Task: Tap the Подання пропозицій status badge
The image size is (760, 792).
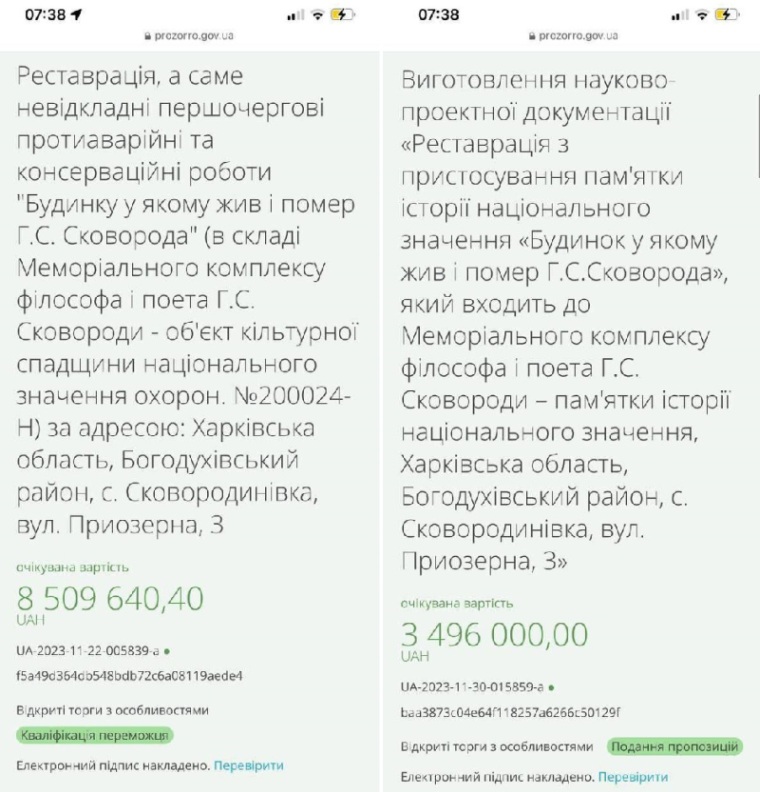Action: (x=675, y=746)
